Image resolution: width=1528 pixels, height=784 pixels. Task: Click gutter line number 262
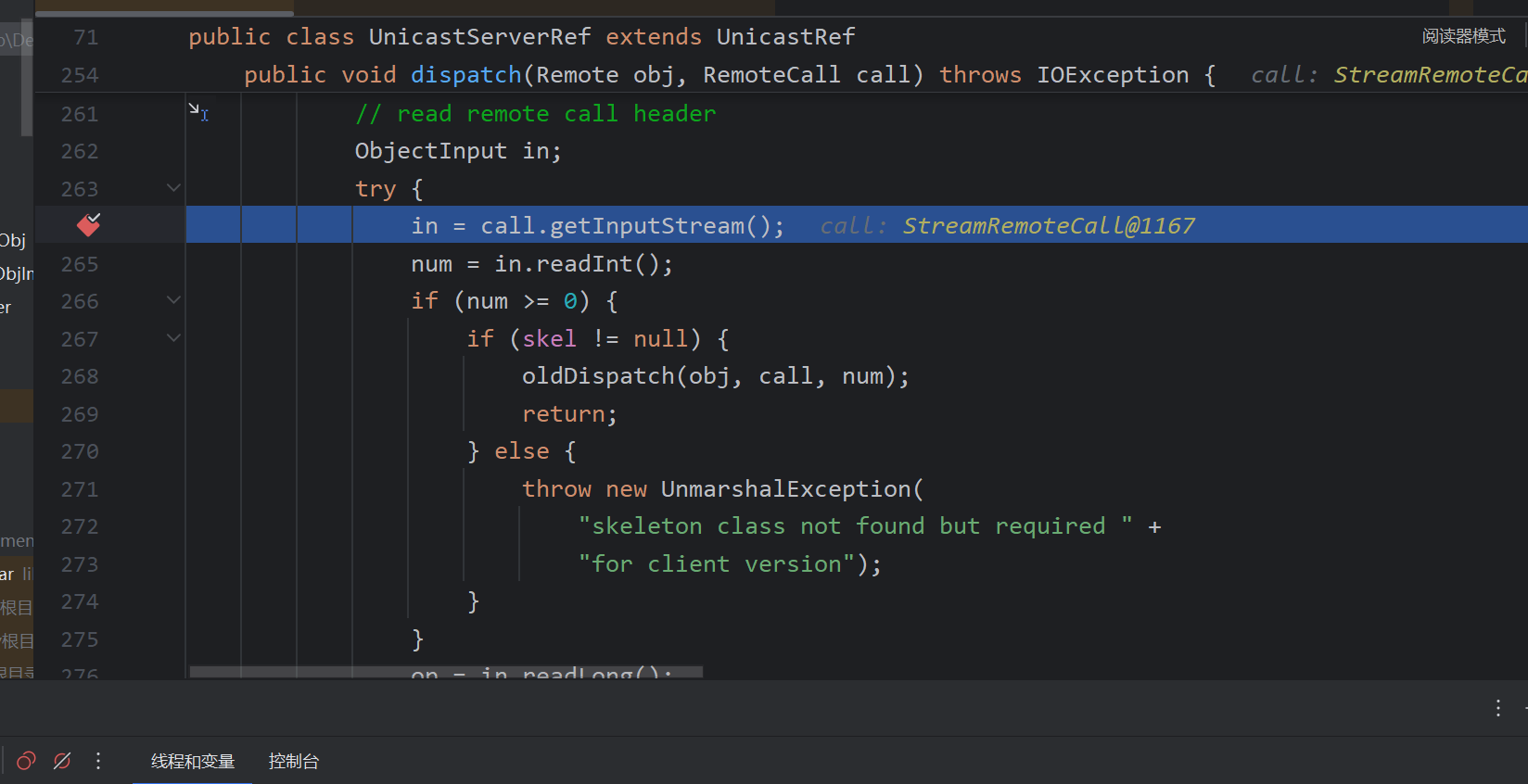pos(80,151)
